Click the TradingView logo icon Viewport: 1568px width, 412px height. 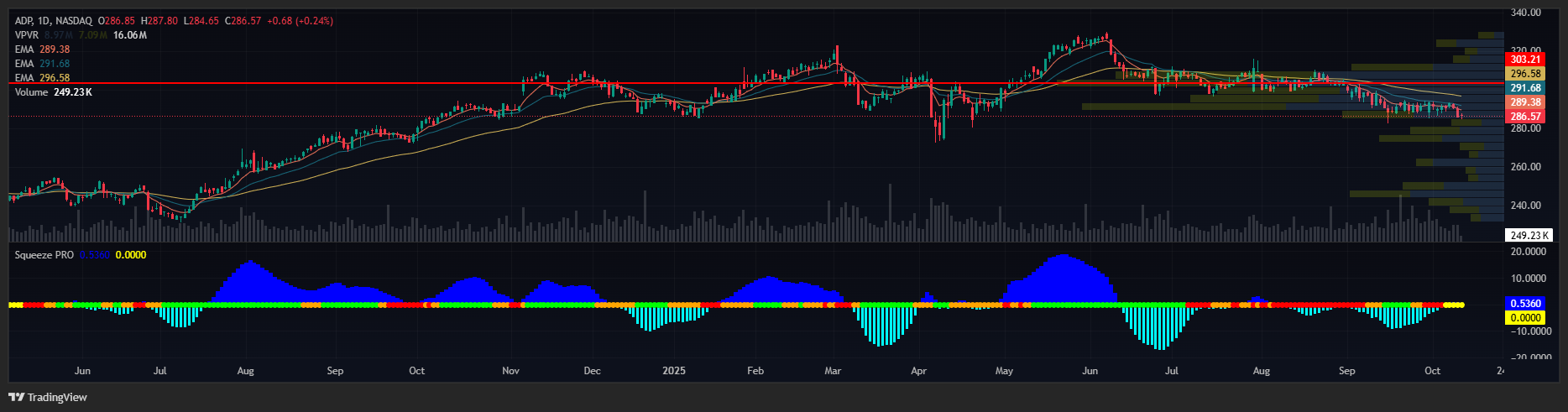(x=16, y=397)
